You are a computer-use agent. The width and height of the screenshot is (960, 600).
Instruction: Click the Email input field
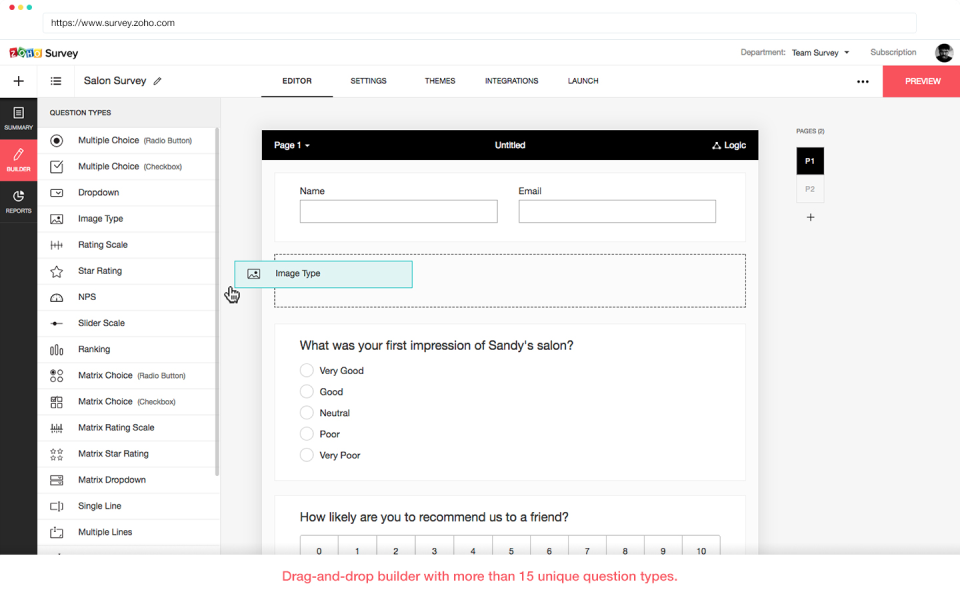tap(617, 211)
